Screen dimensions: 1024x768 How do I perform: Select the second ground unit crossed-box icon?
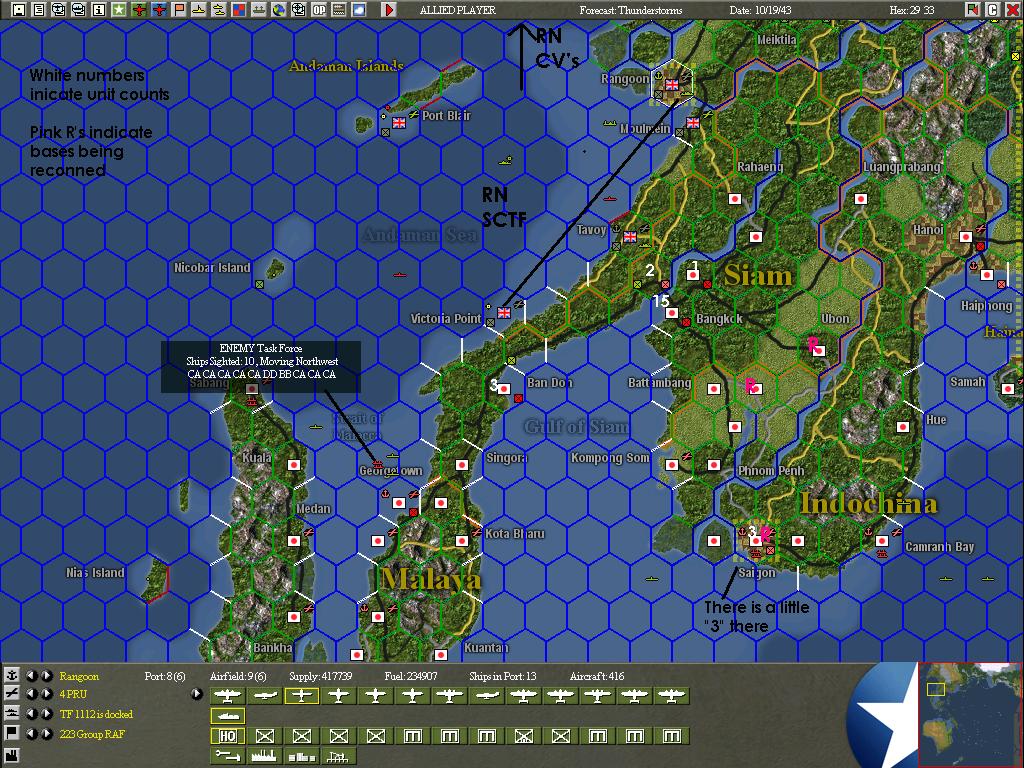264,736
